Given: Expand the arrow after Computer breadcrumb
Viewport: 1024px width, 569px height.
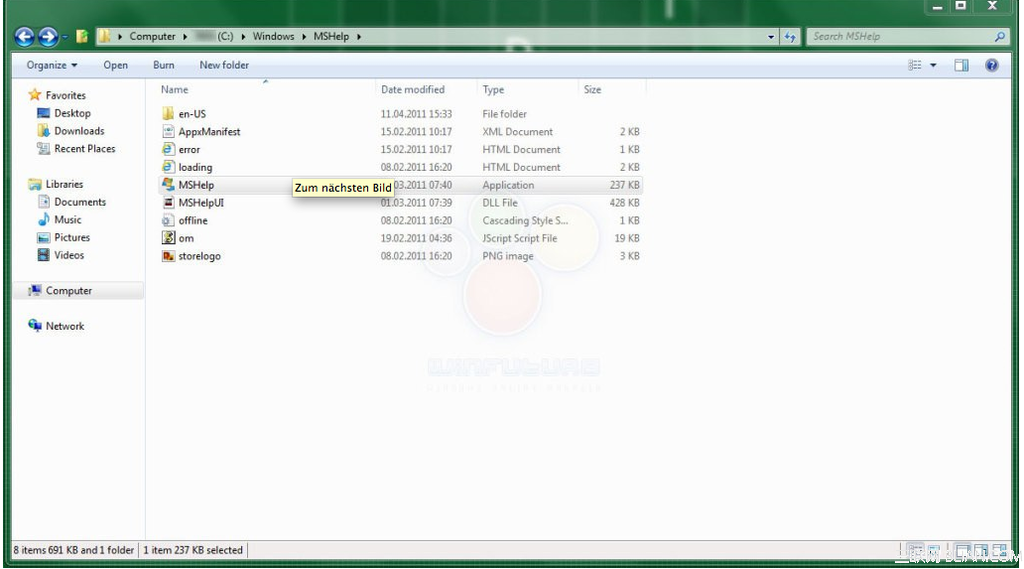Looking at the screenshot, I should click(185, 37).
